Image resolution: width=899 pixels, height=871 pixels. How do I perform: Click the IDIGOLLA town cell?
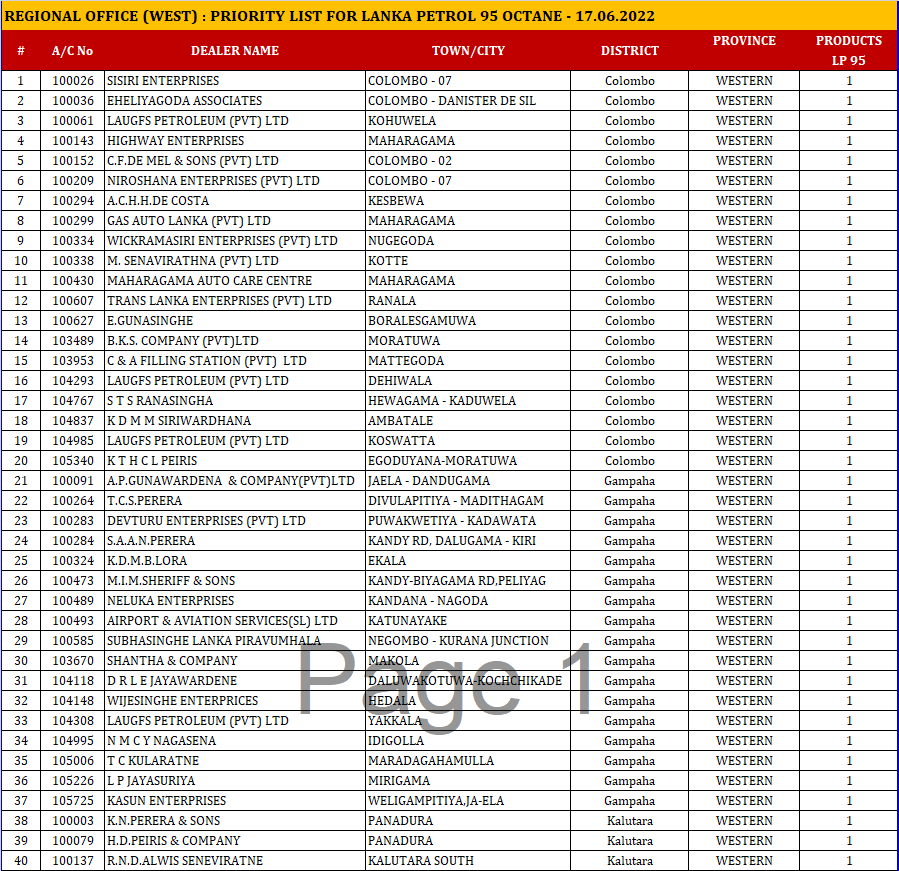click(468, 741)
